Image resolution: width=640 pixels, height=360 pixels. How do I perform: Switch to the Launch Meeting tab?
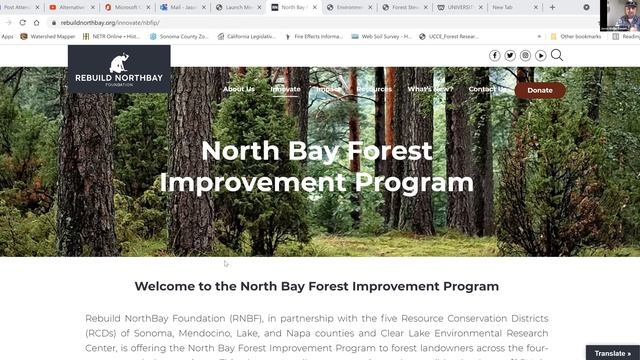238,7
